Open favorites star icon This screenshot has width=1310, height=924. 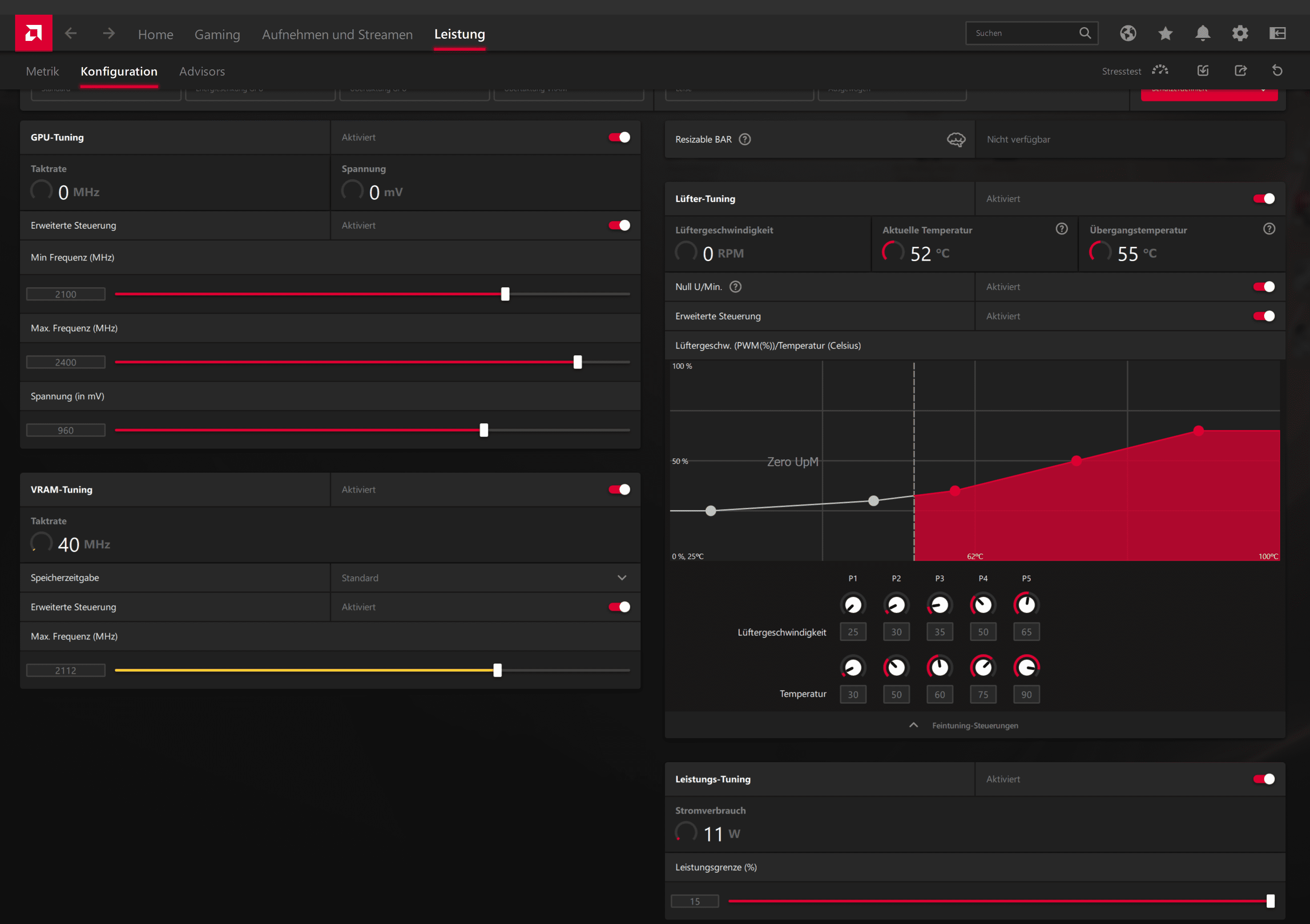click(x=1165, y=34)
